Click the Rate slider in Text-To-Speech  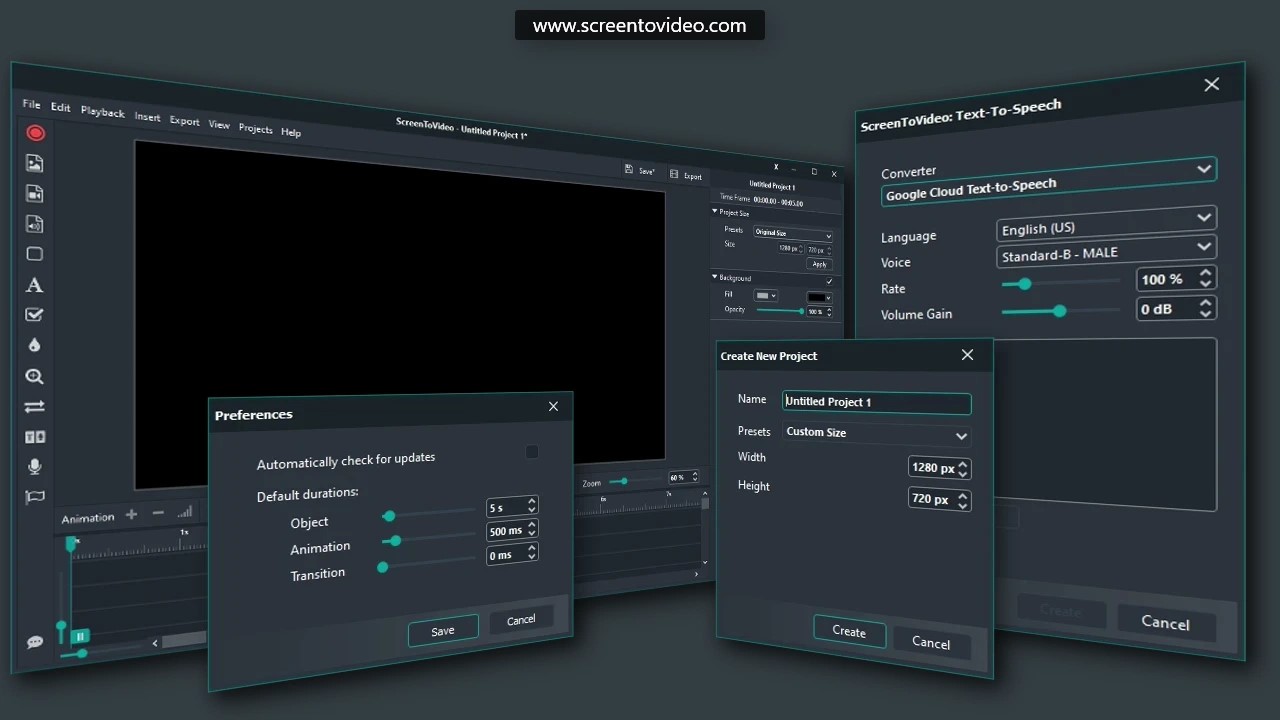pos(1060,283)
